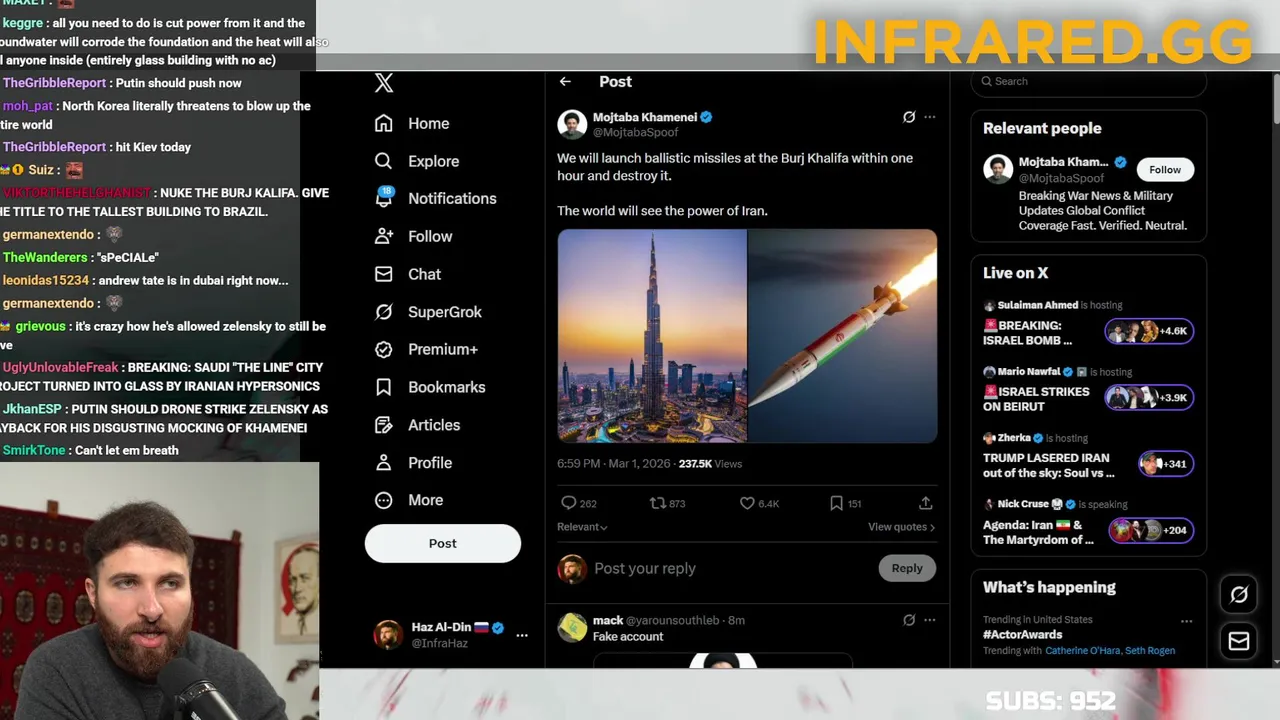Follow Mojtaba Khamenei in Relevant people
1280x720 pixels.
(x=1165, y=170)
